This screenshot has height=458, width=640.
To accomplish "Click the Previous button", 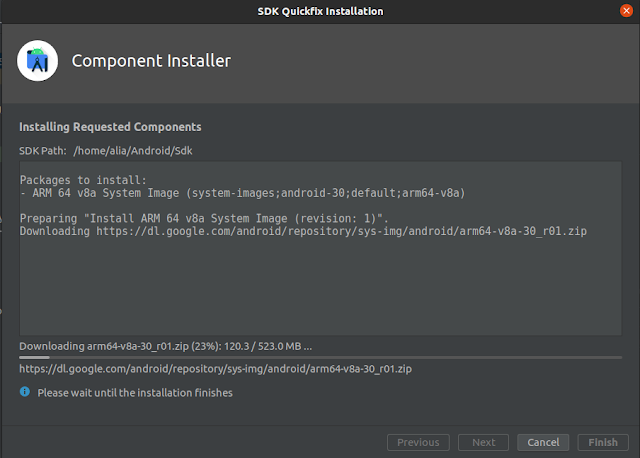I will (x=418, y=442).
